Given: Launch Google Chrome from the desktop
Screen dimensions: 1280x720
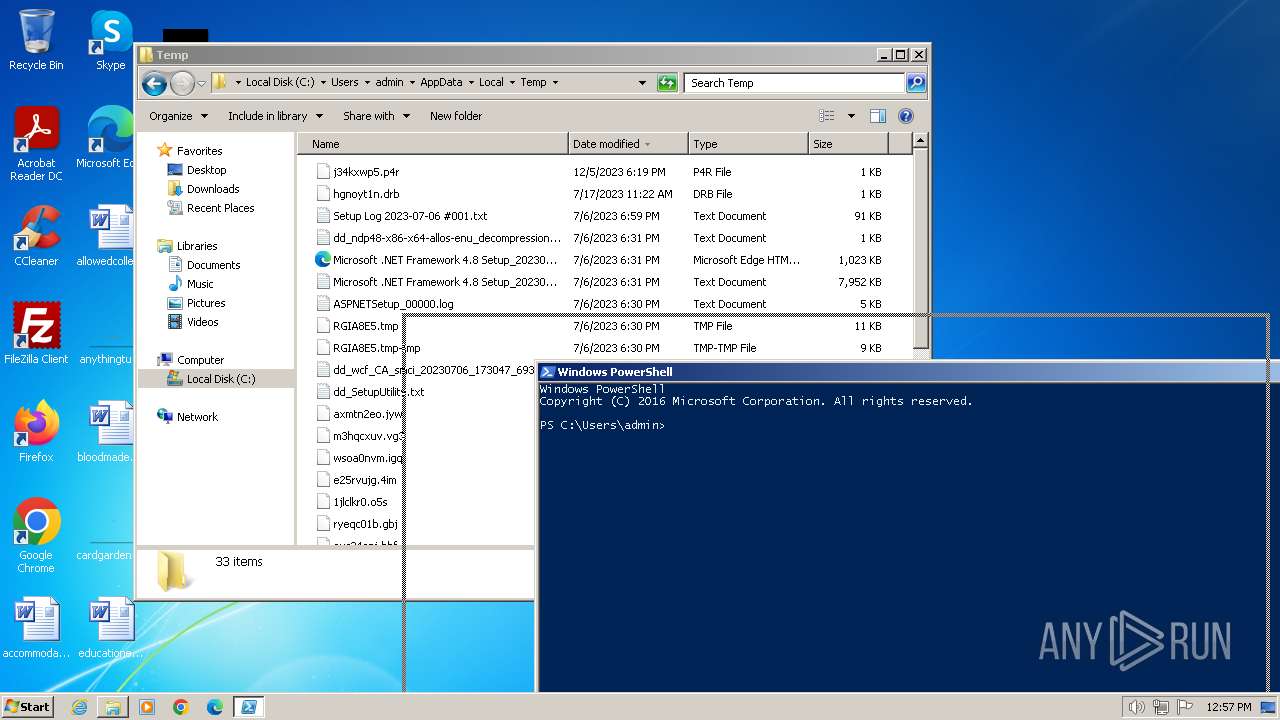Looking at the screenshot, I should pos(36,536).
